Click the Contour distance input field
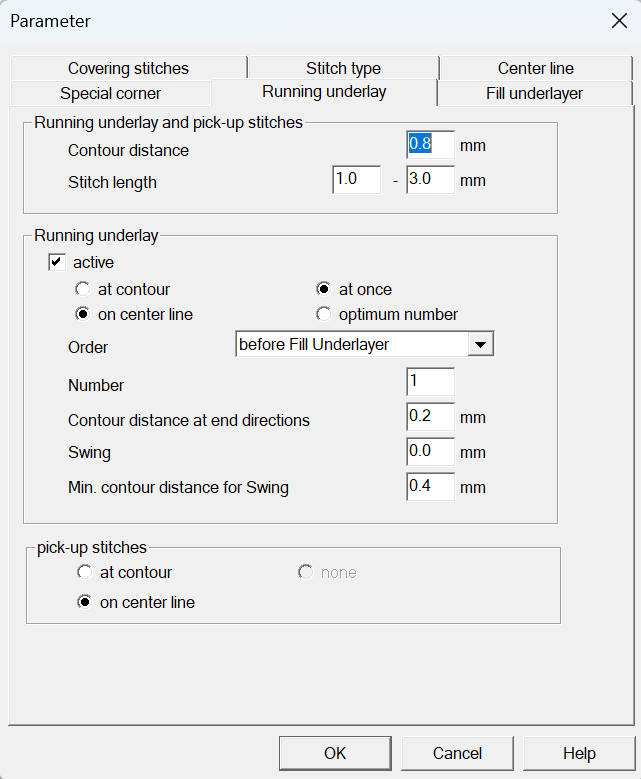 [x=430, y=145]
